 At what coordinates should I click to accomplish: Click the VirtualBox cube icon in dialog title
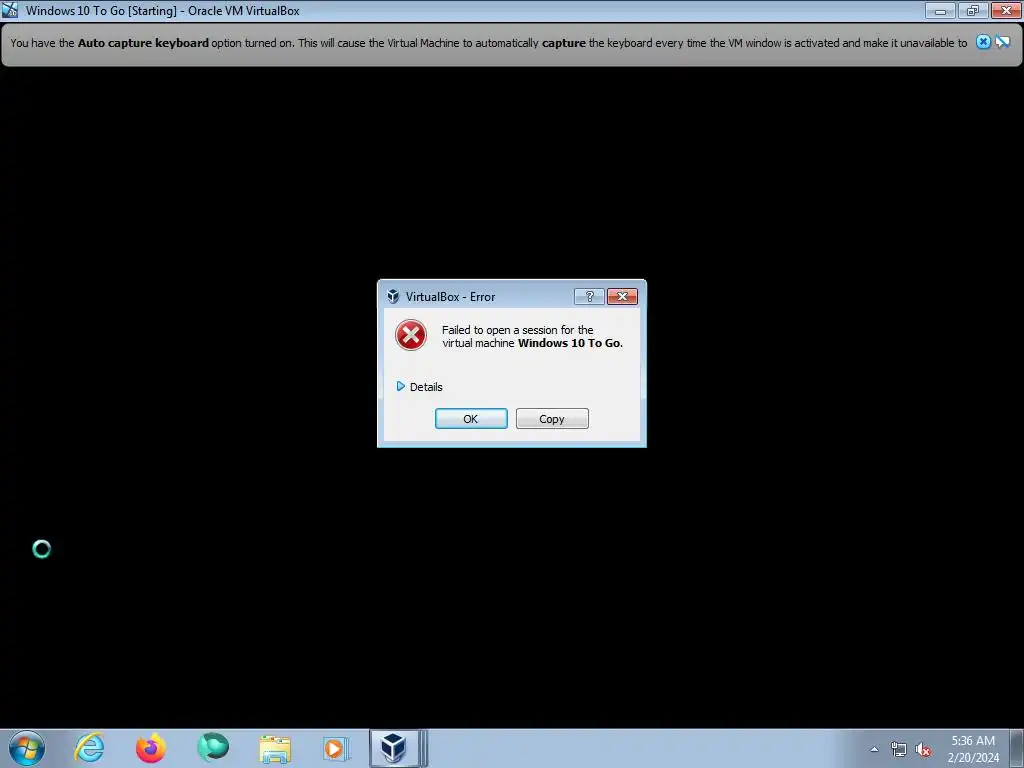[x=393, y=296]
